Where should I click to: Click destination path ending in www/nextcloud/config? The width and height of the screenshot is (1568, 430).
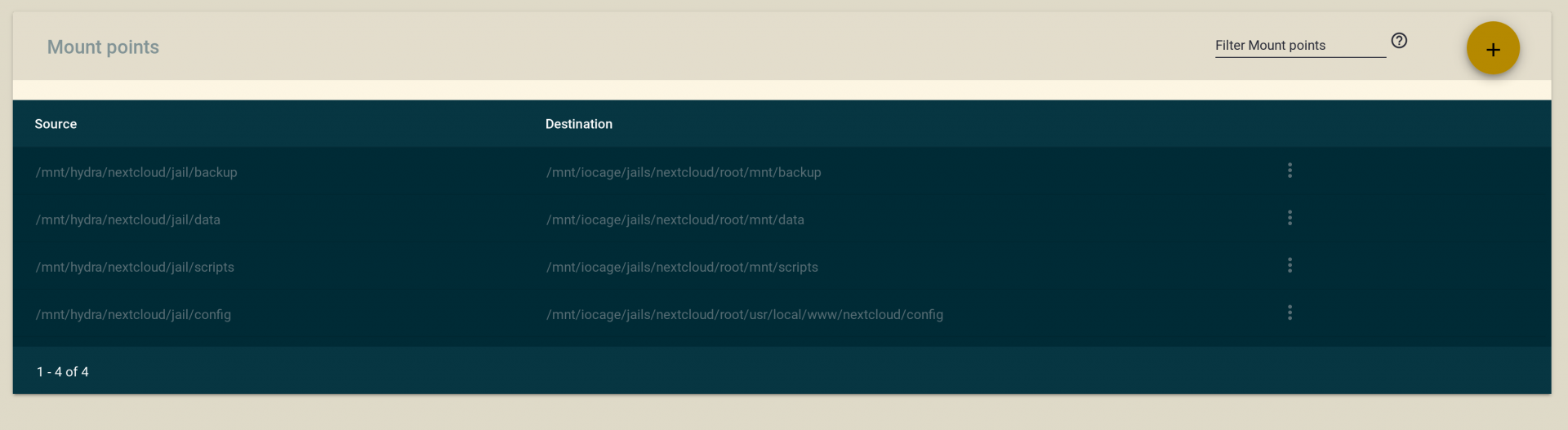tap(745, 314)
